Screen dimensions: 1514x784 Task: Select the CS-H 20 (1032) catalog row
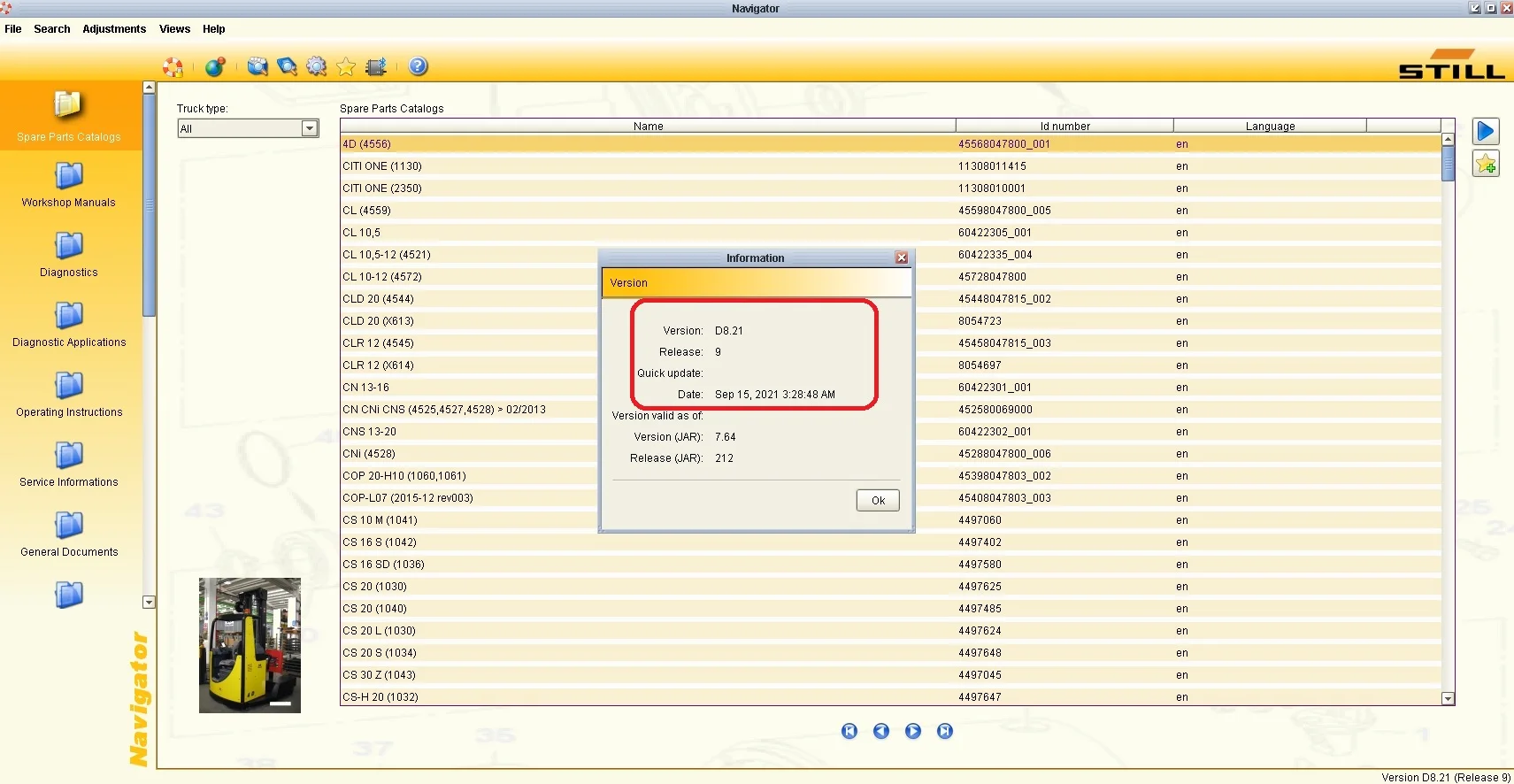(x=890, y=697)
